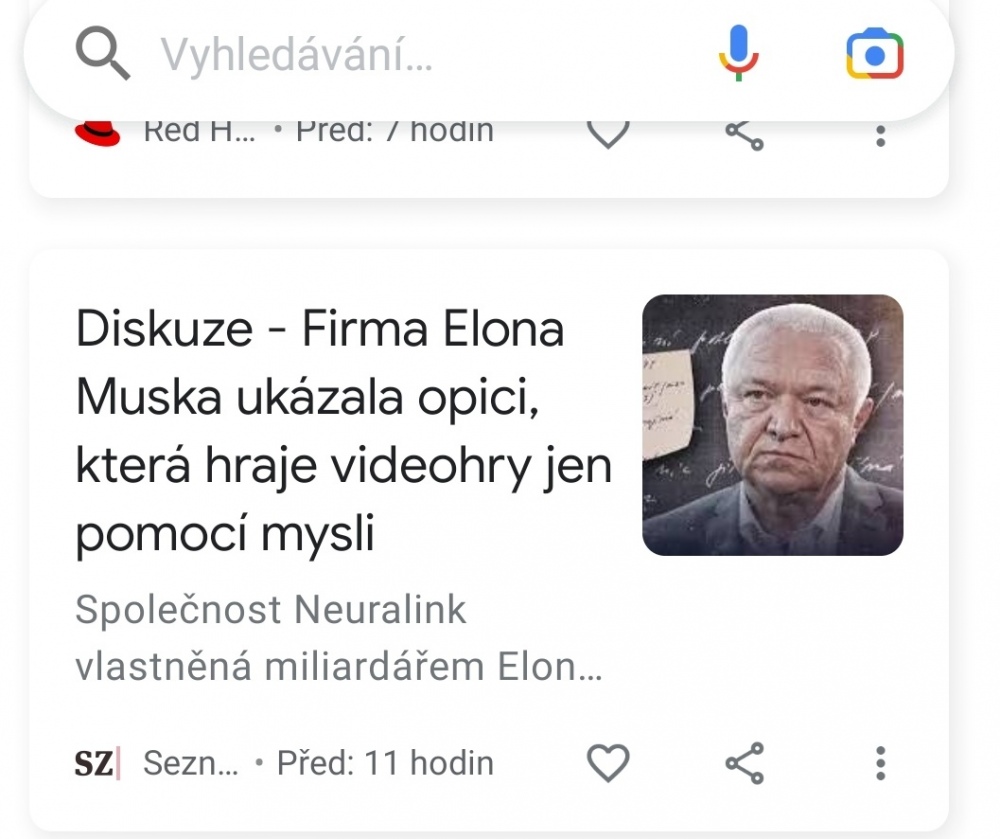Open more options for Red Hat card

pyautogui.click(x=880, y=135)
